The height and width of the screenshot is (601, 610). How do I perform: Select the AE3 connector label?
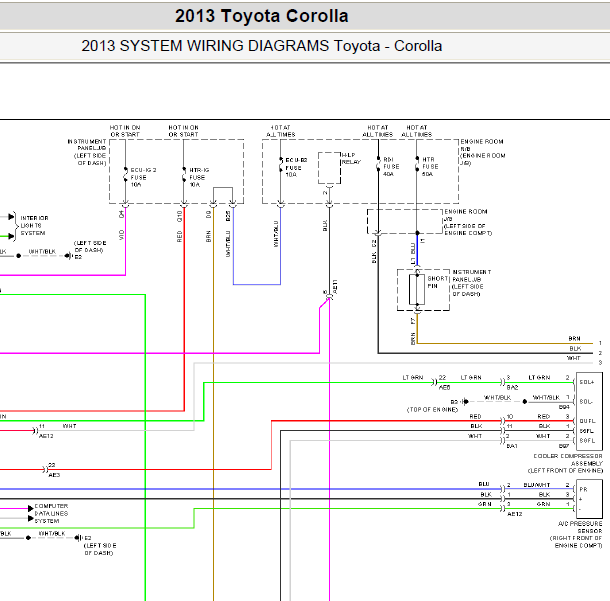[x=54, y=475]
